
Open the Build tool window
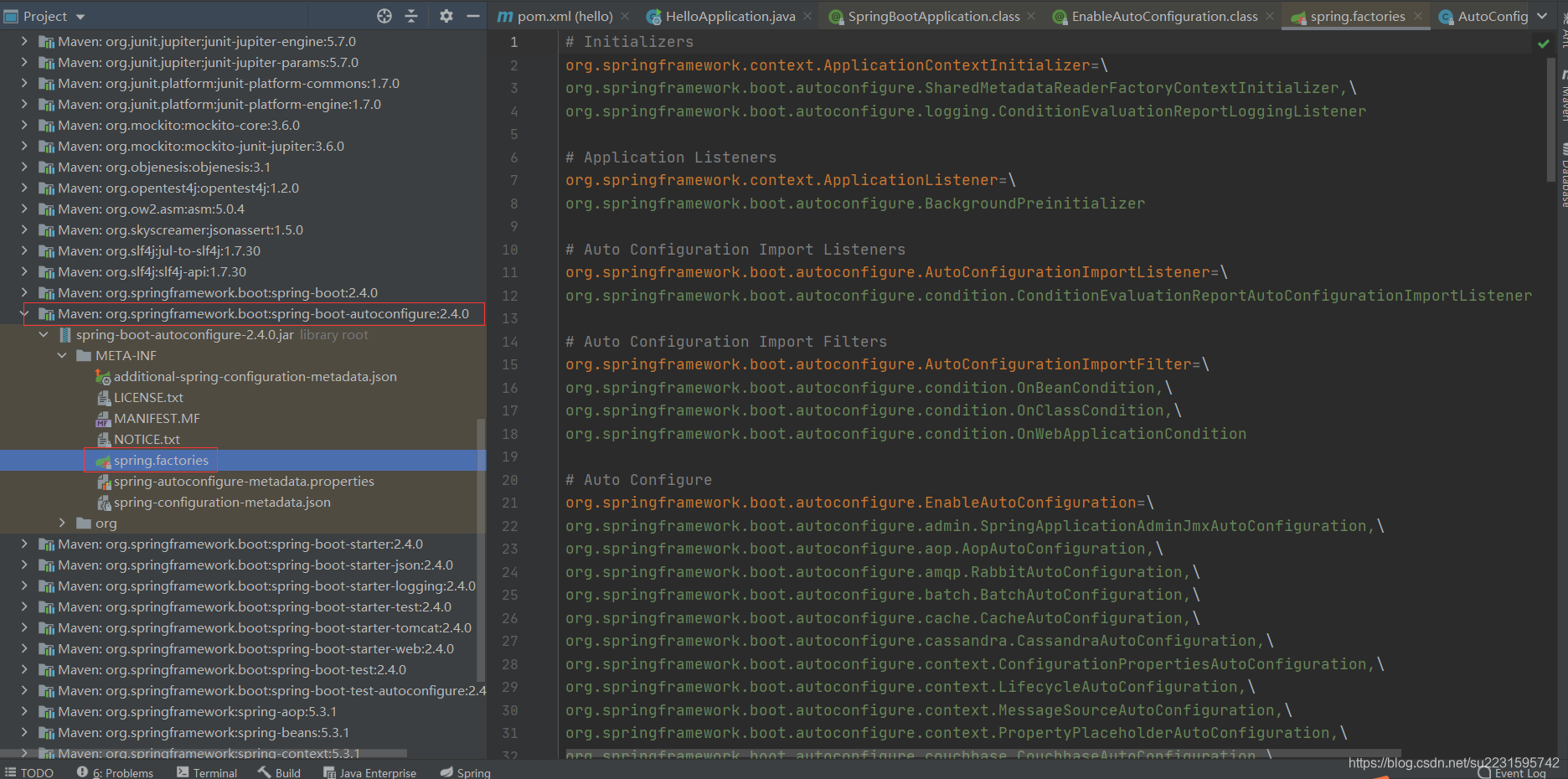coord(279,772)
